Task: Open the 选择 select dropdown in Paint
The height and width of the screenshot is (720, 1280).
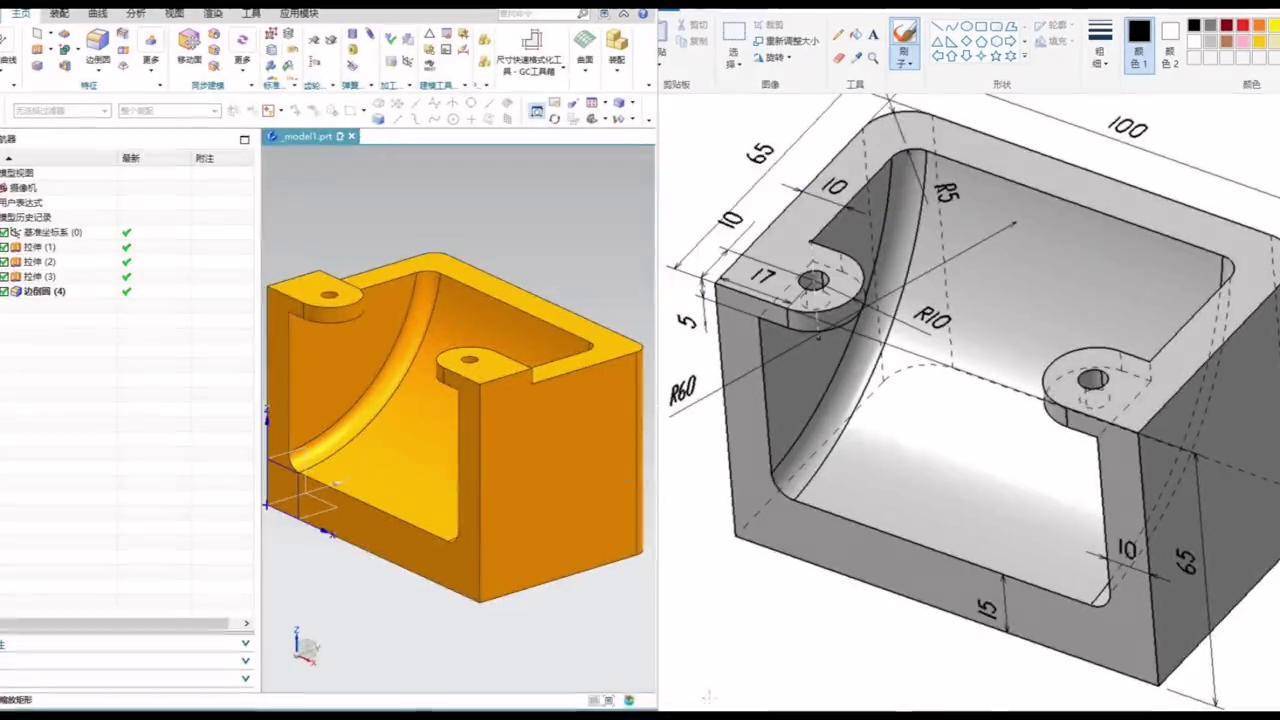Action: (733, 58)
